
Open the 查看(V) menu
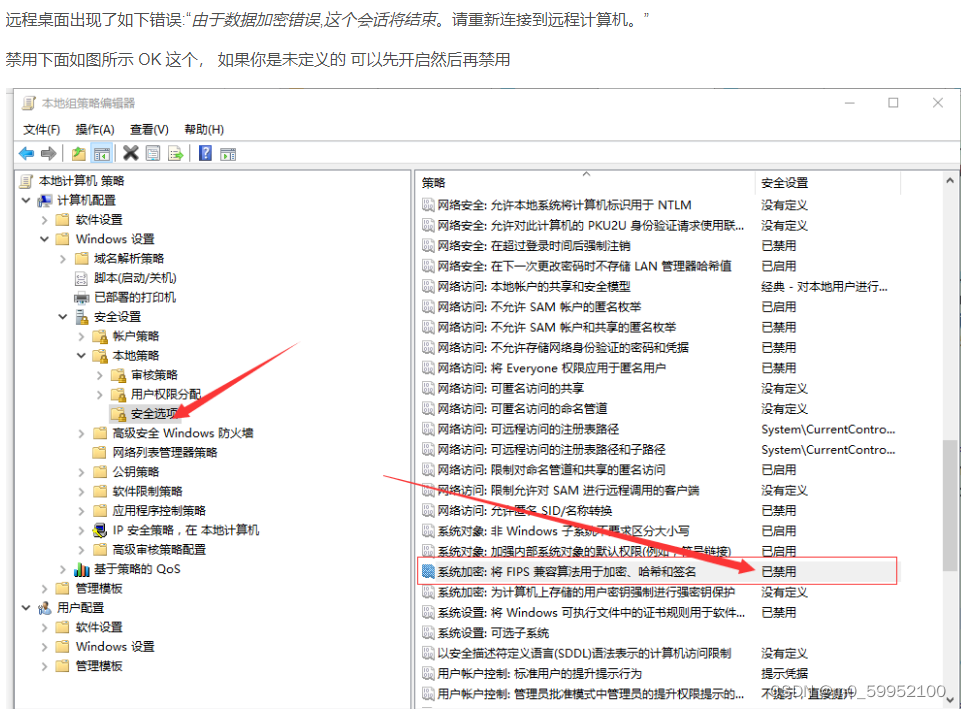[149, 129]
